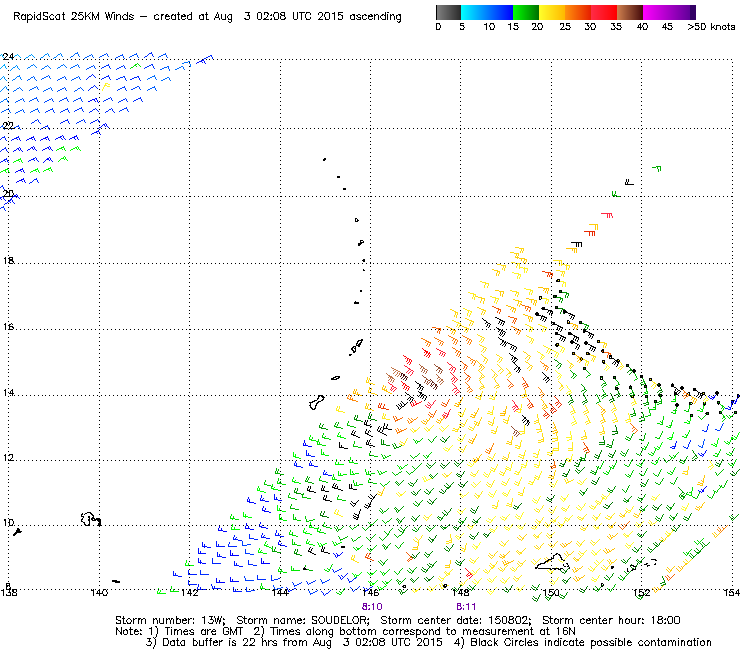This screenshot has width=740, height=650.
Task: Click the longitude label '152'
Action: [x=642, y=593]
